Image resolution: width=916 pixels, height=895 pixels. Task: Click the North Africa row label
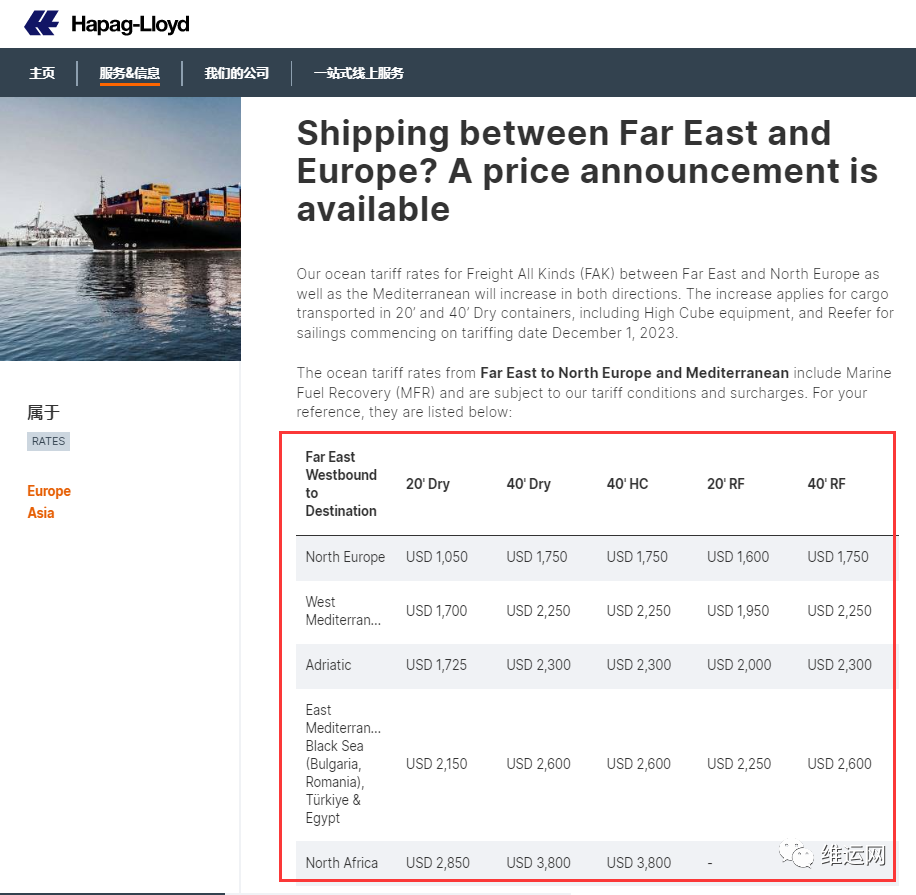[x=342, y=863]
